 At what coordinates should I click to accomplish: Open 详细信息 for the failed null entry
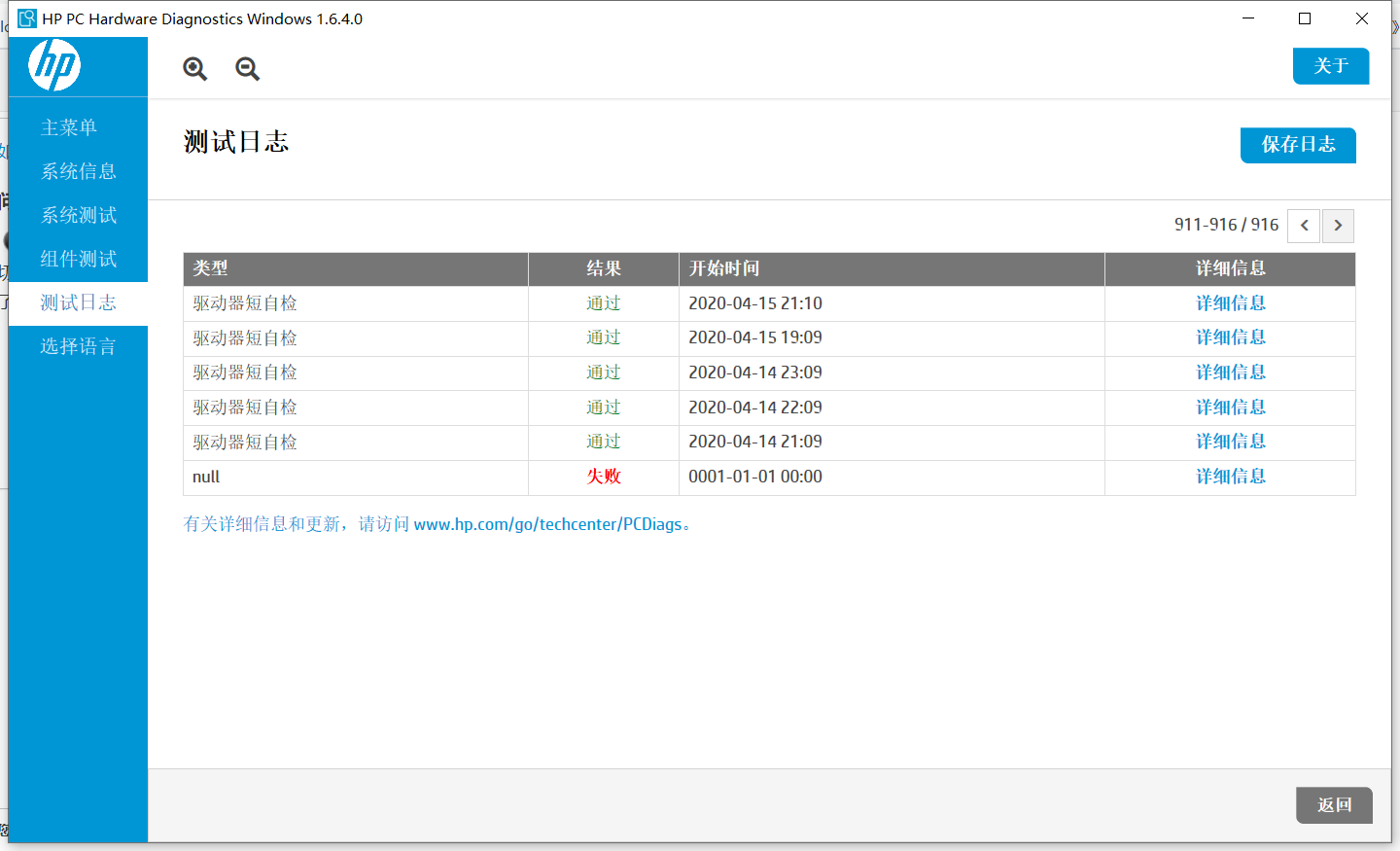pos(1230,477)
